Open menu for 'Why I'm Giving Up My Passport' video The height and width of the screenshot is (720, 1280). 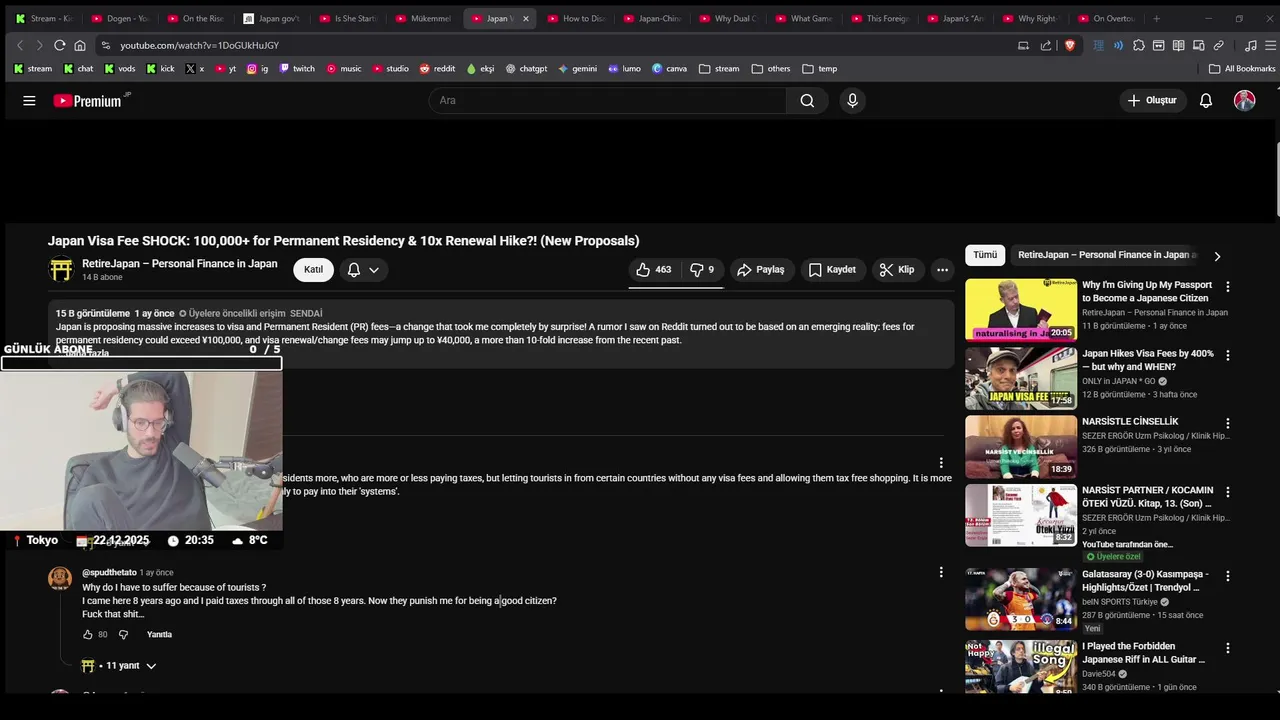[1228, 286]
